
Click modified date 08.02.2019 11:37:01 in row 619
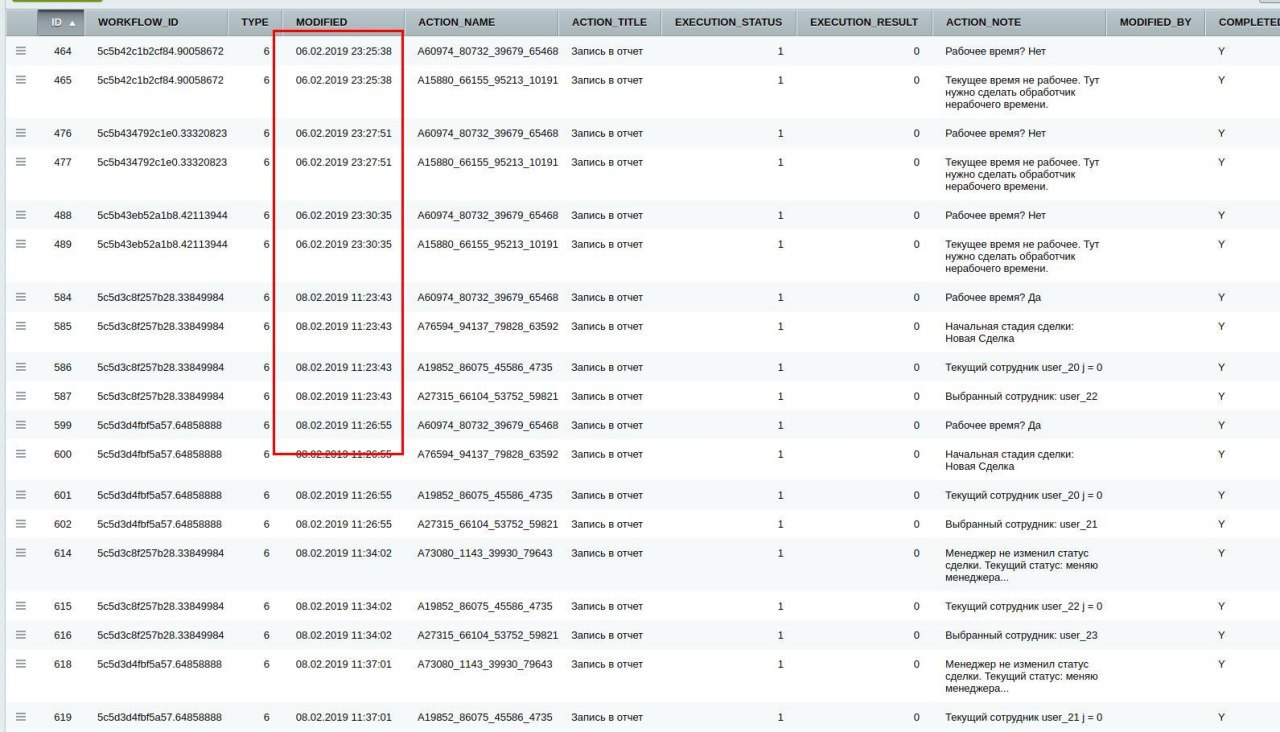coord(344,717)
